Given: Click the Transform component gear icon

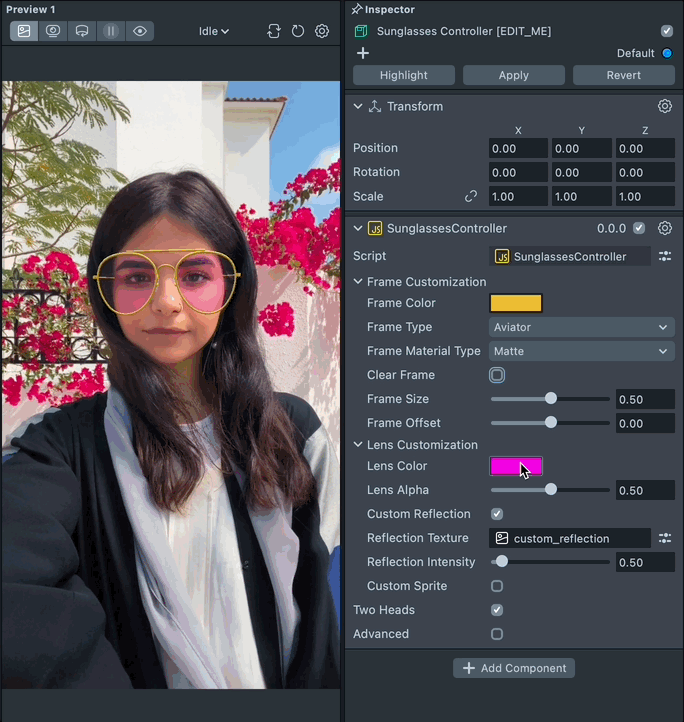Looking at the screenshot, I should 664,106.
